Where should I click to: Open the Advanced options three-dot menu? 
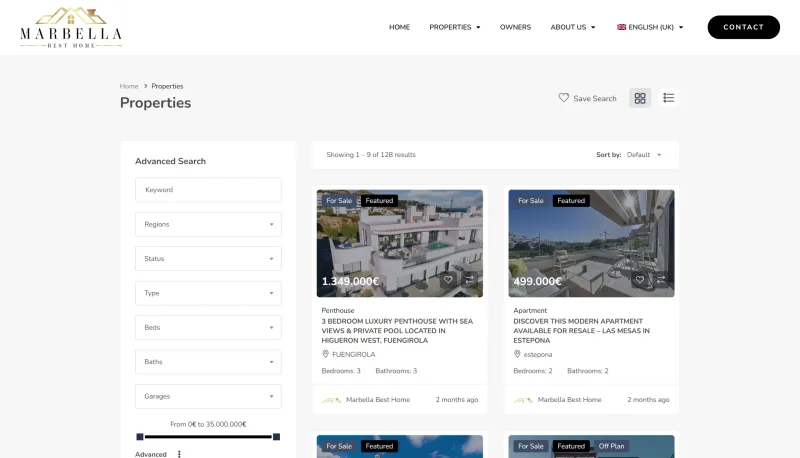point(179,454)
